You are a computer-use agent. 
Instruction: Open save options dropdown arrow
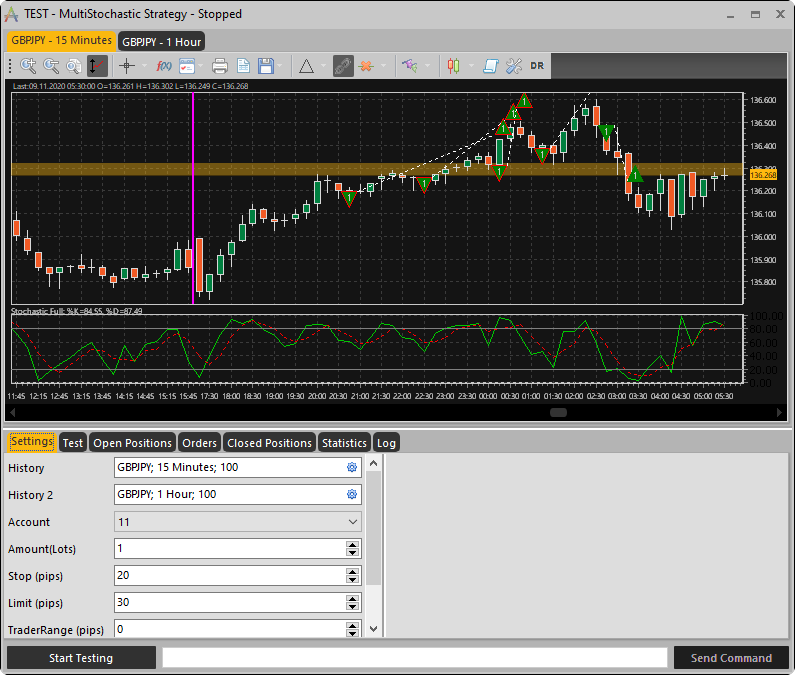(x=280, y=65)
